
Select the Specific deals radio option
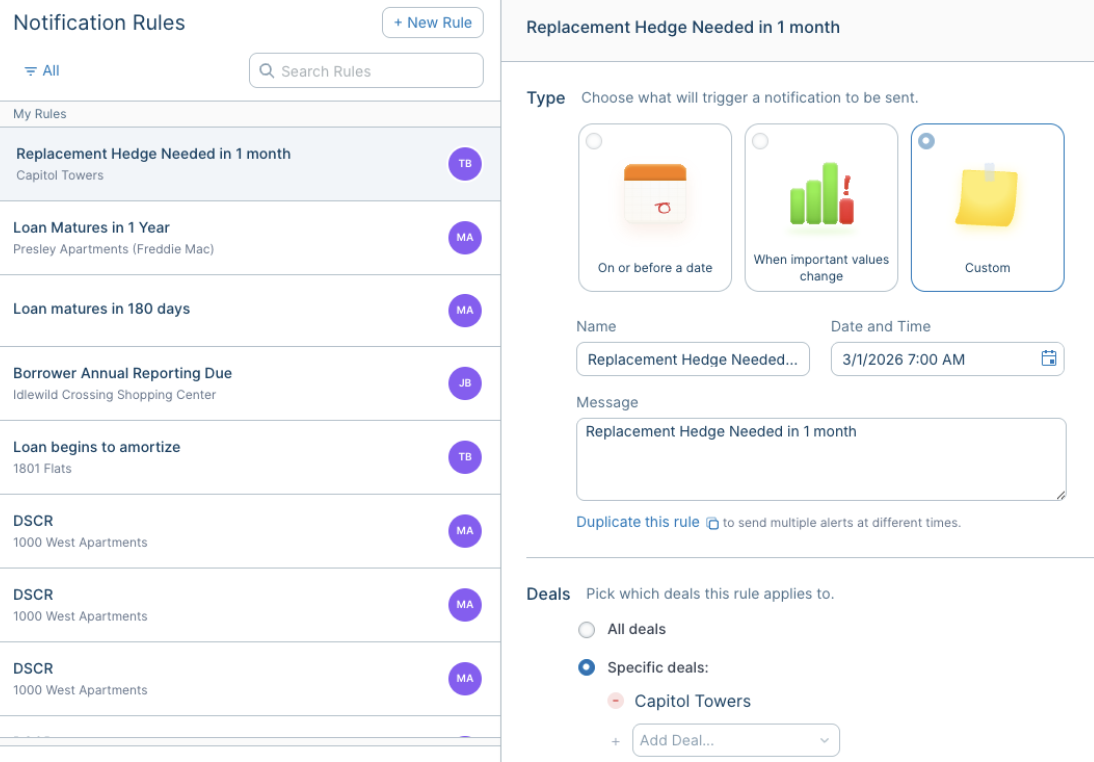[x=587, y=668]
